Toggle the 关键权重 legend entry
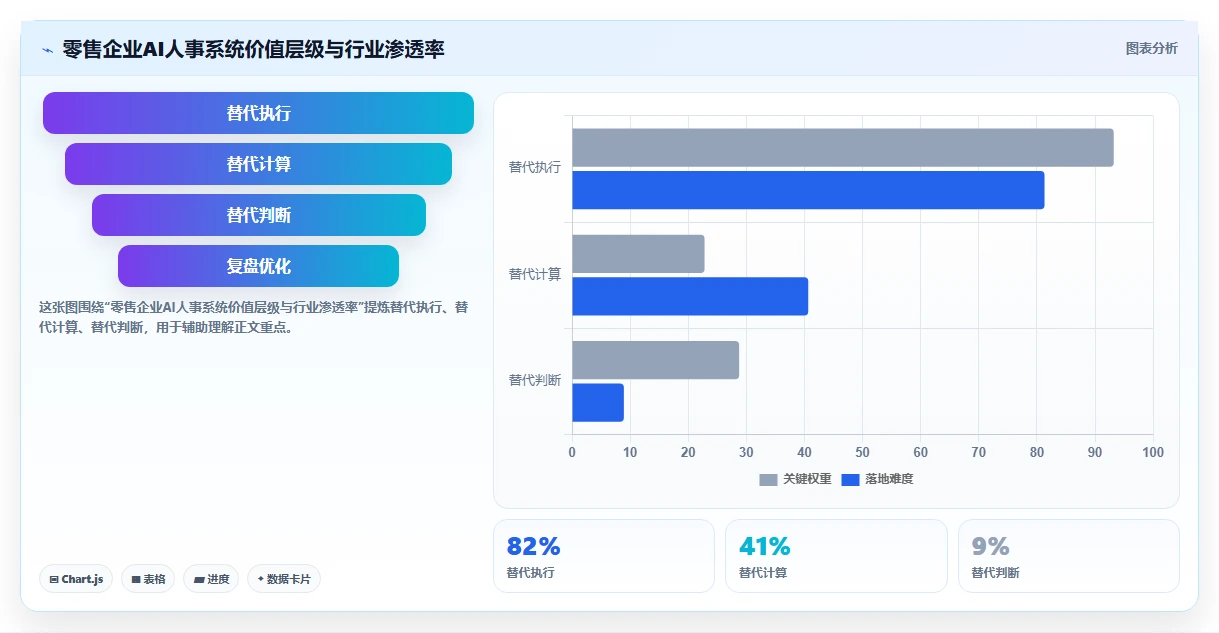The height and width of the screenshot is (633, 1219). [795, 479]
